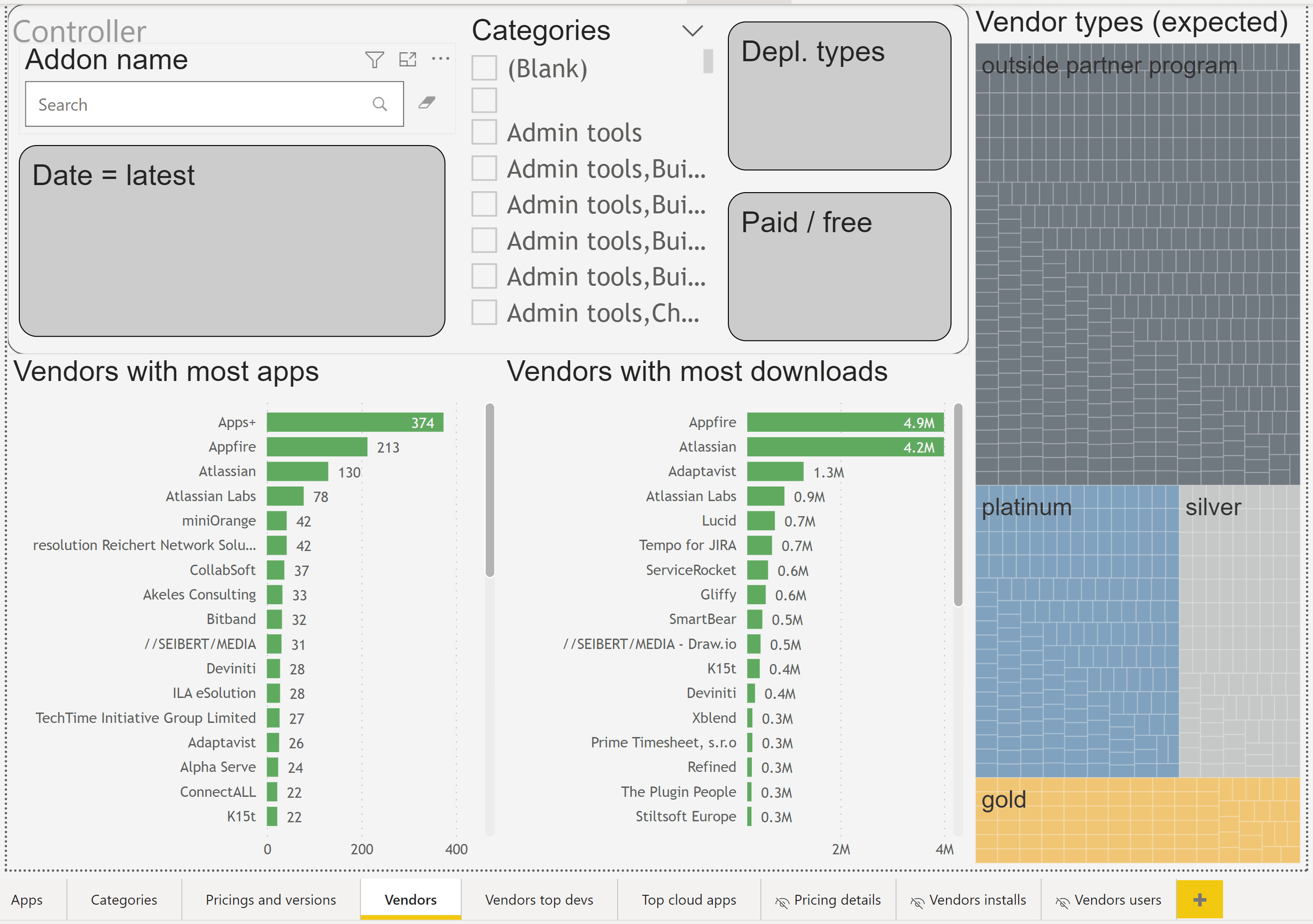Click the Tempo for JIRA label
Image resolution: width=1313 pixels, height=924 pixels.
pos(687,545)
